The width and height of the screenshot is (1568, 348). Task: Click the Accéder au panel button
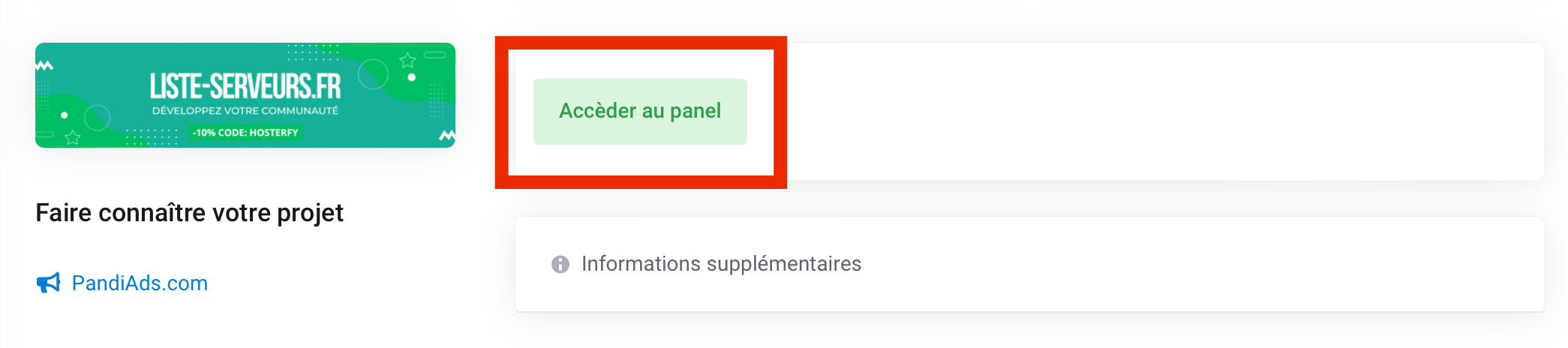point(640,111)
